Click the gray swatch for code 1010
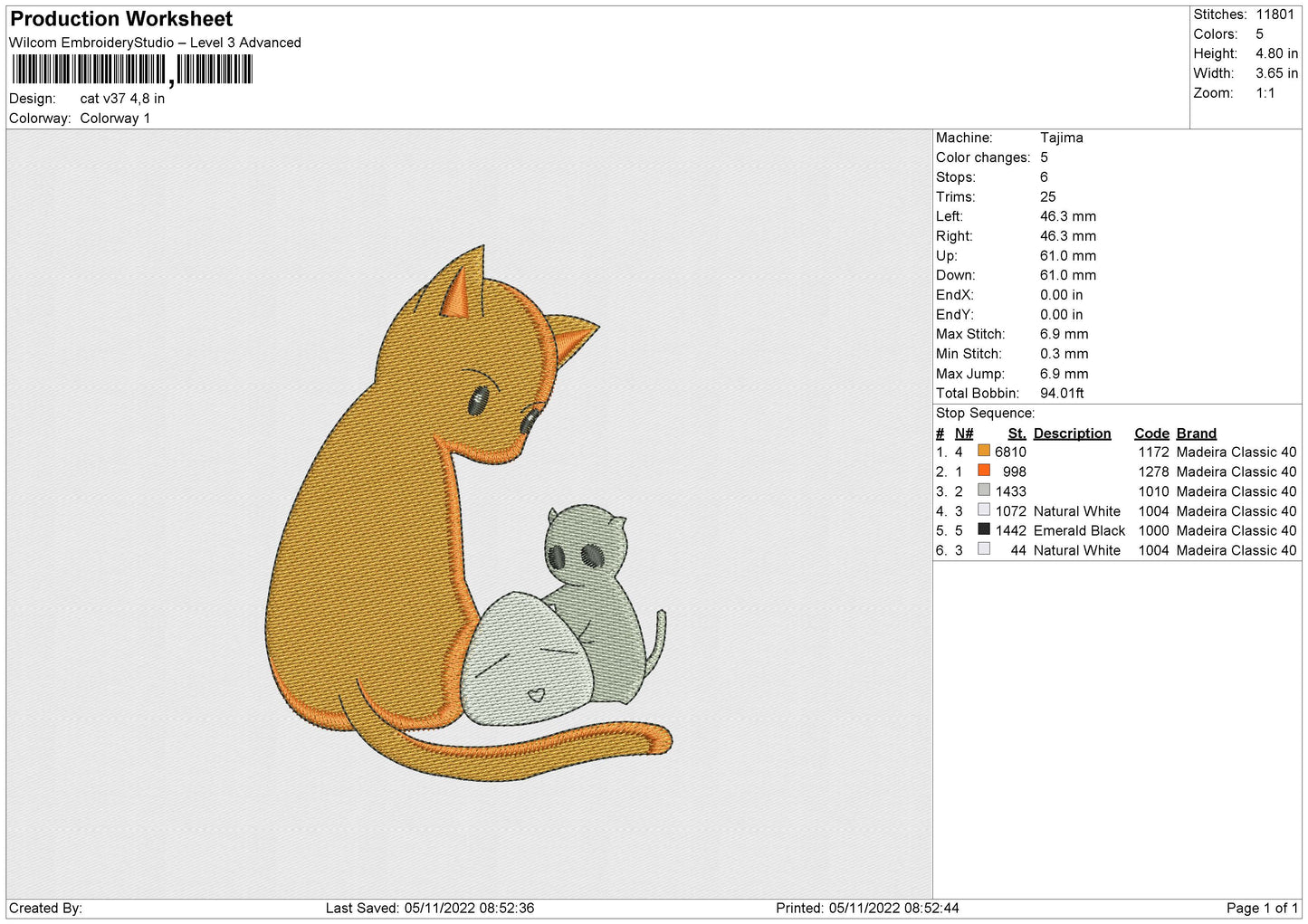Viewport: 1308px width, 924px height. pos(984,491)
